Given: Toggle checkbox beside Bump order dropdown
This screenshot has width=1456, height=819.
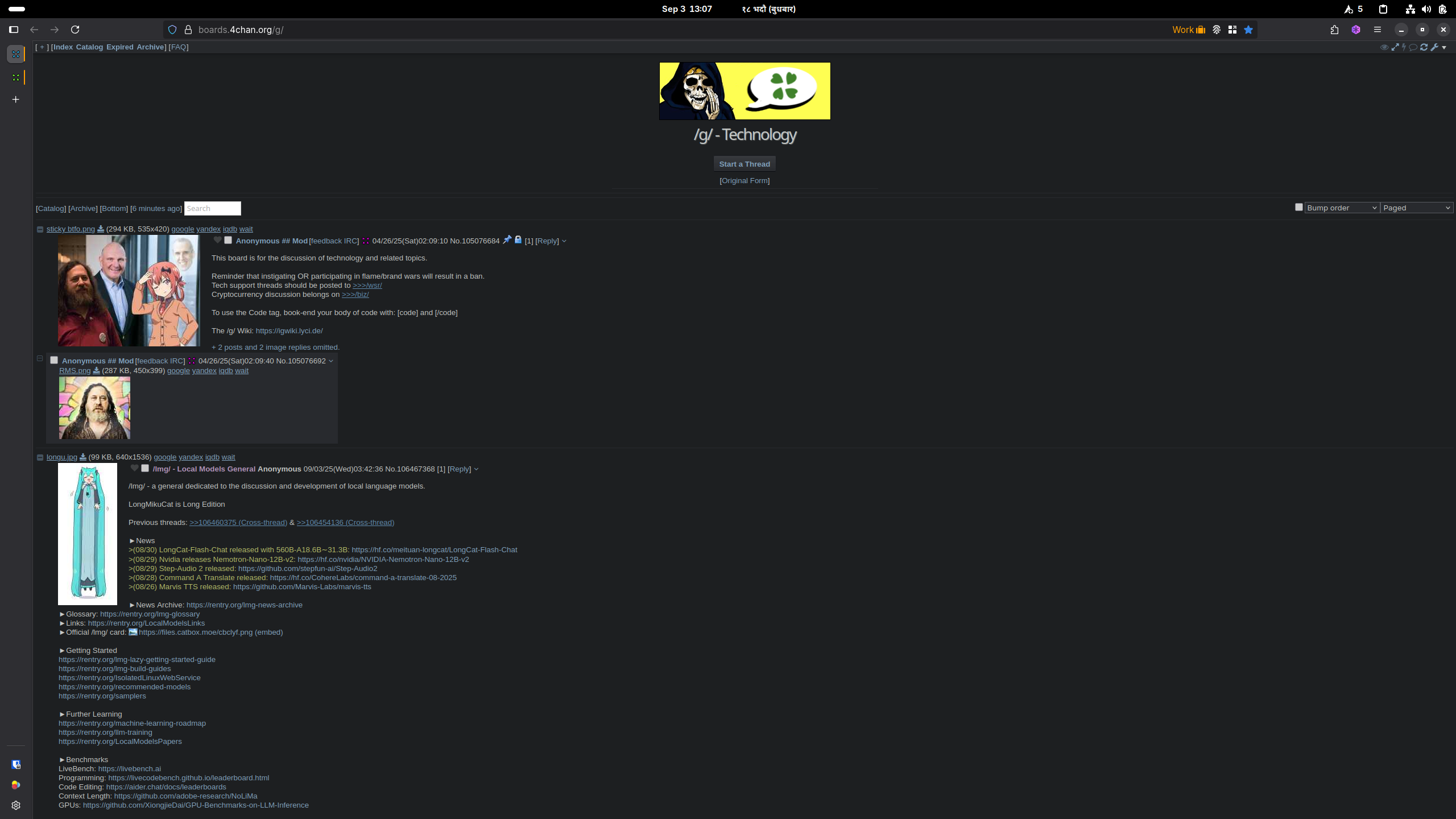Looking at the screenshot, I should tap(1298, 207).
